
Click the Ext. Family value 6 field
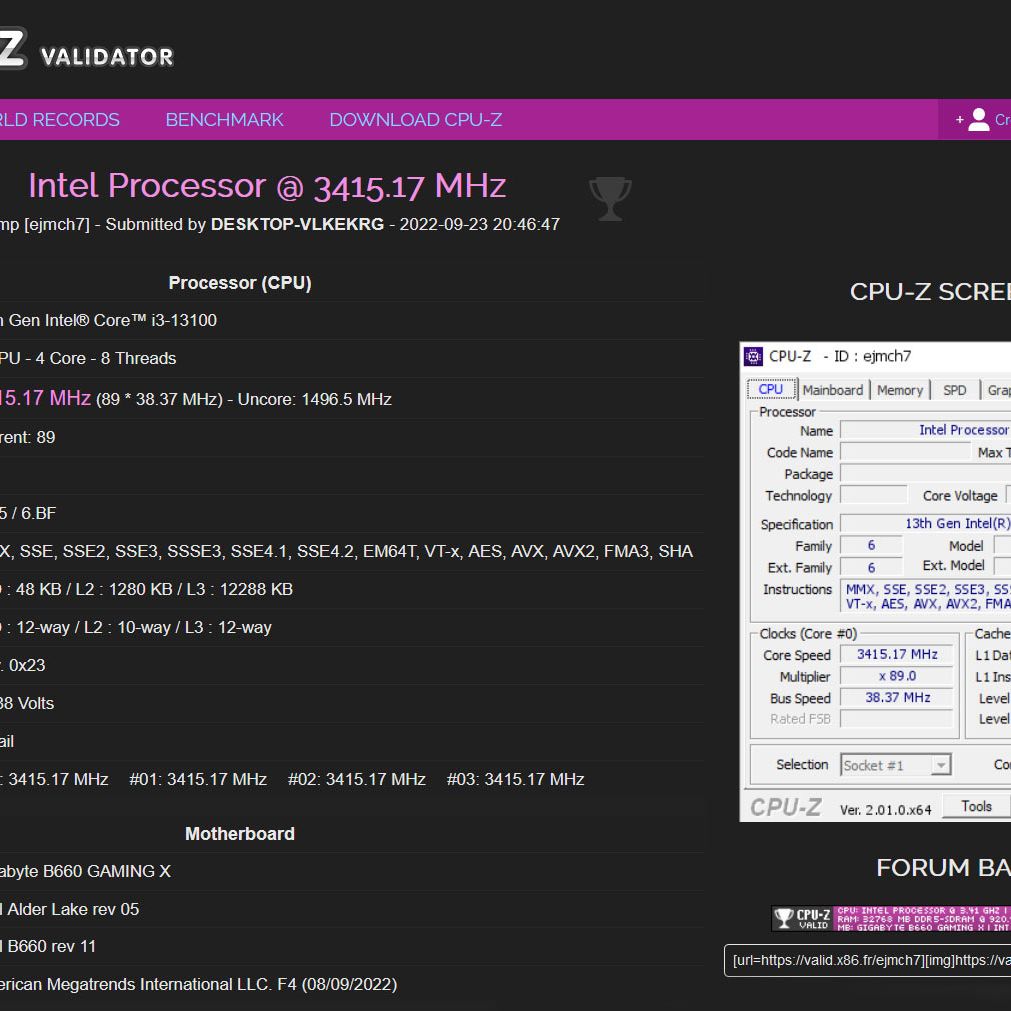[x=871, y=567]
